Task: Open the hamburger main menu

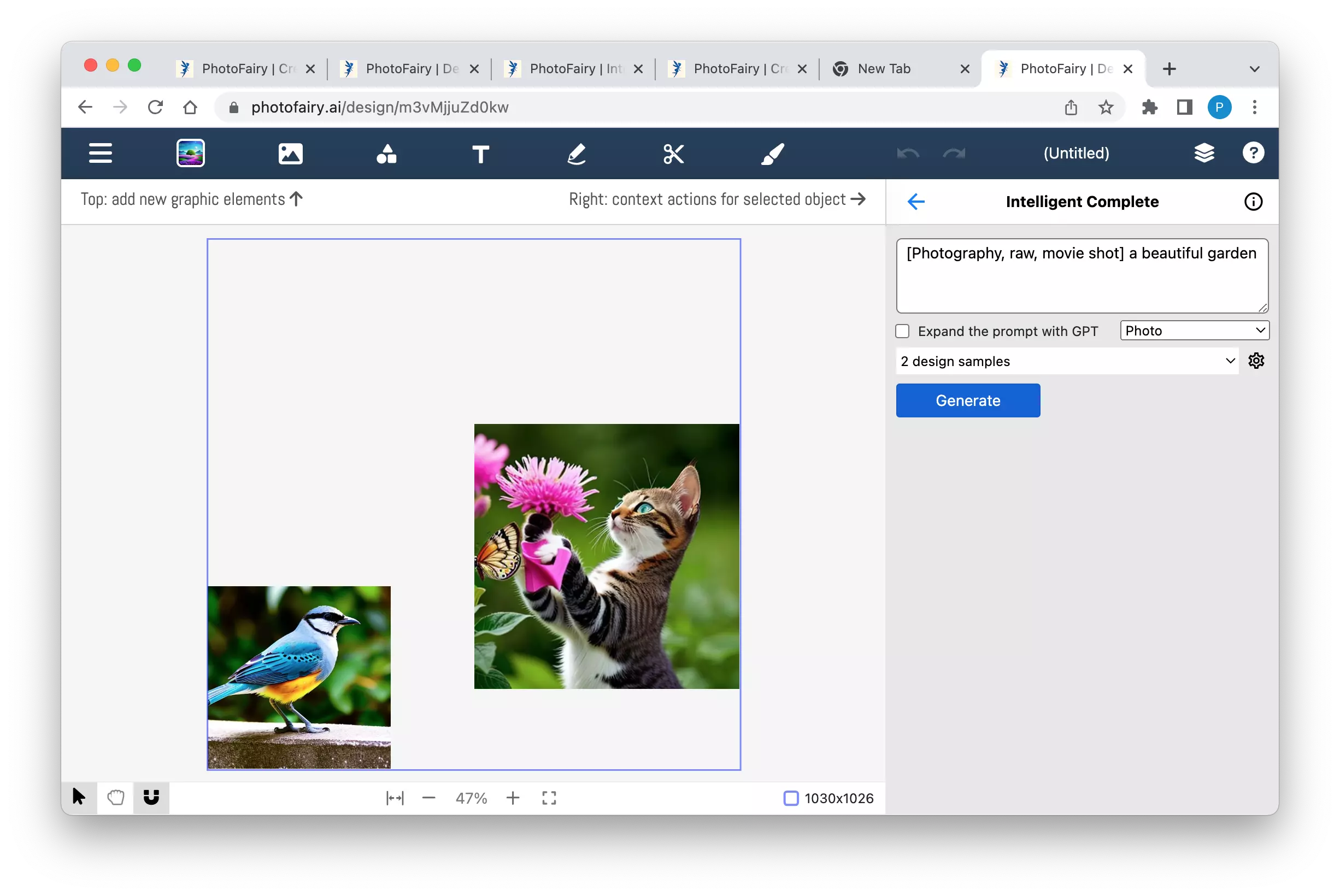Action: (x=101, y=153)
